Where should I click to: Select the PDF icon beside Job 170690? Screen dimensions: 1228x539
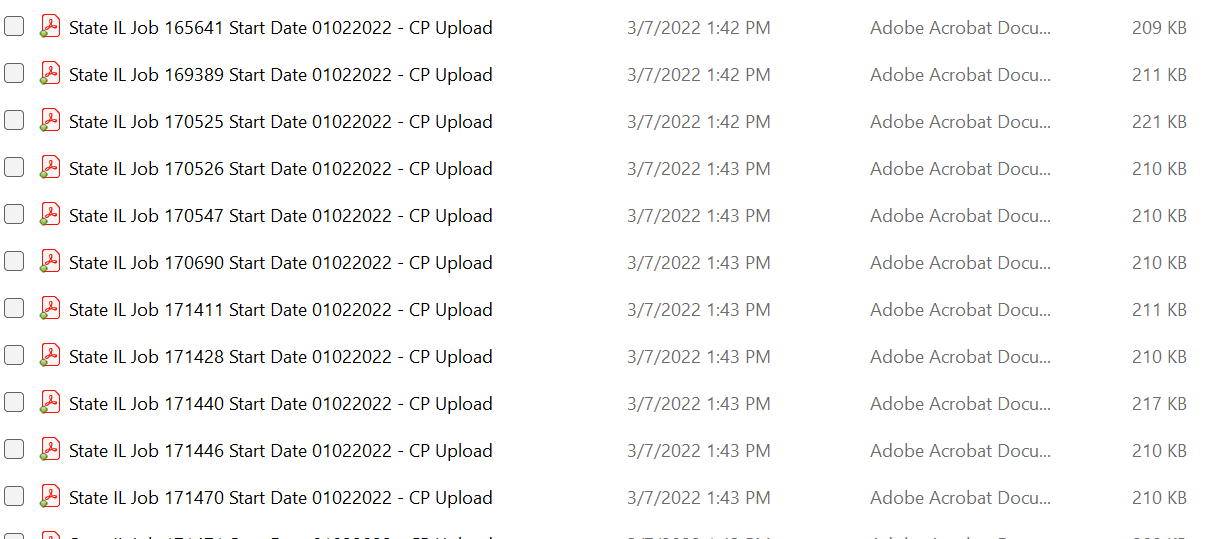49,262
